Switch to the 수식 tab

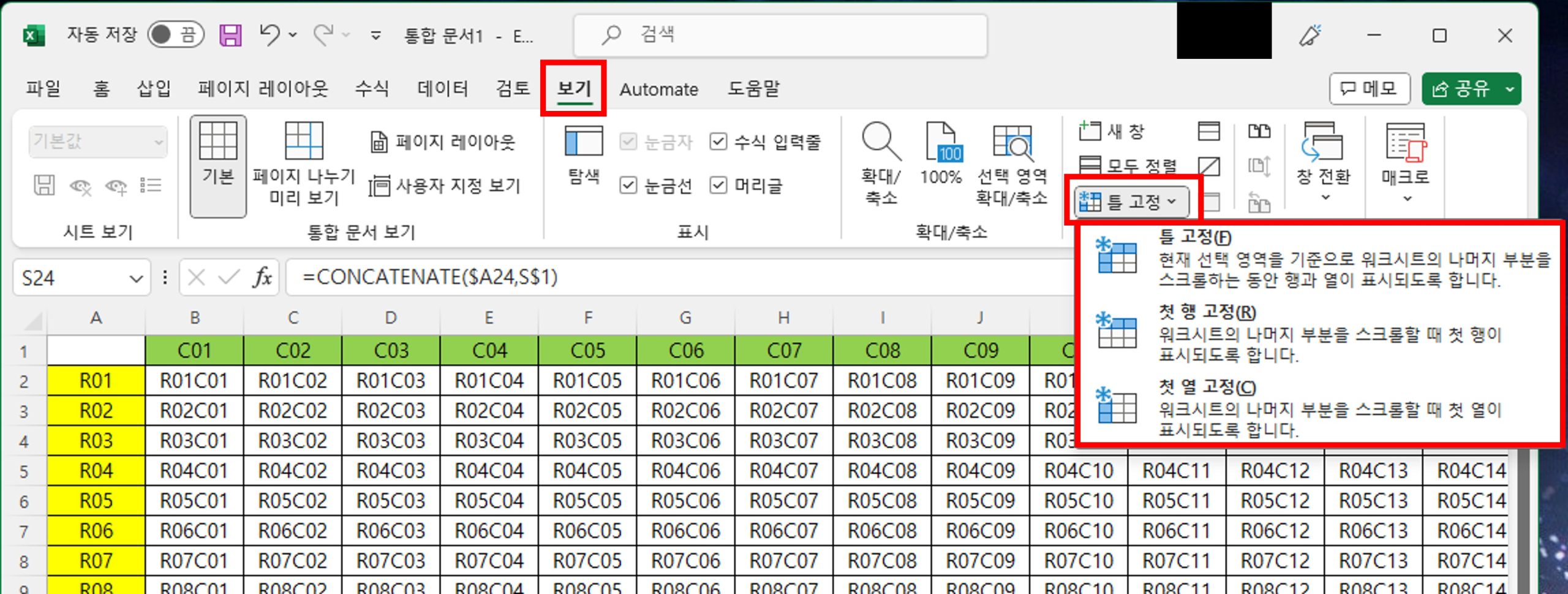pyautogui.click(x=372, y=89)
